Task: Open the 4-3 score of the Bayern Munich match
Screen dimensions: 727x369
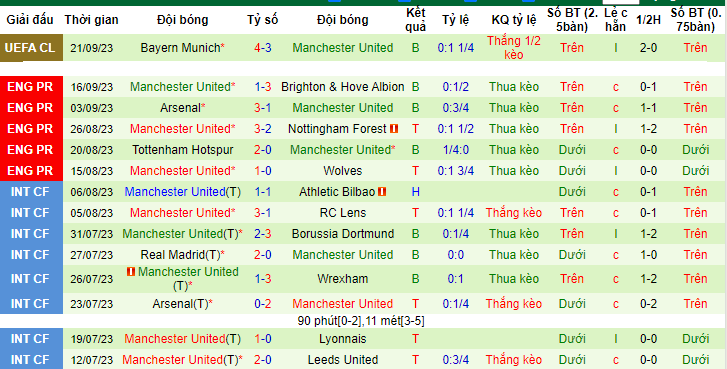Action: 262,48
